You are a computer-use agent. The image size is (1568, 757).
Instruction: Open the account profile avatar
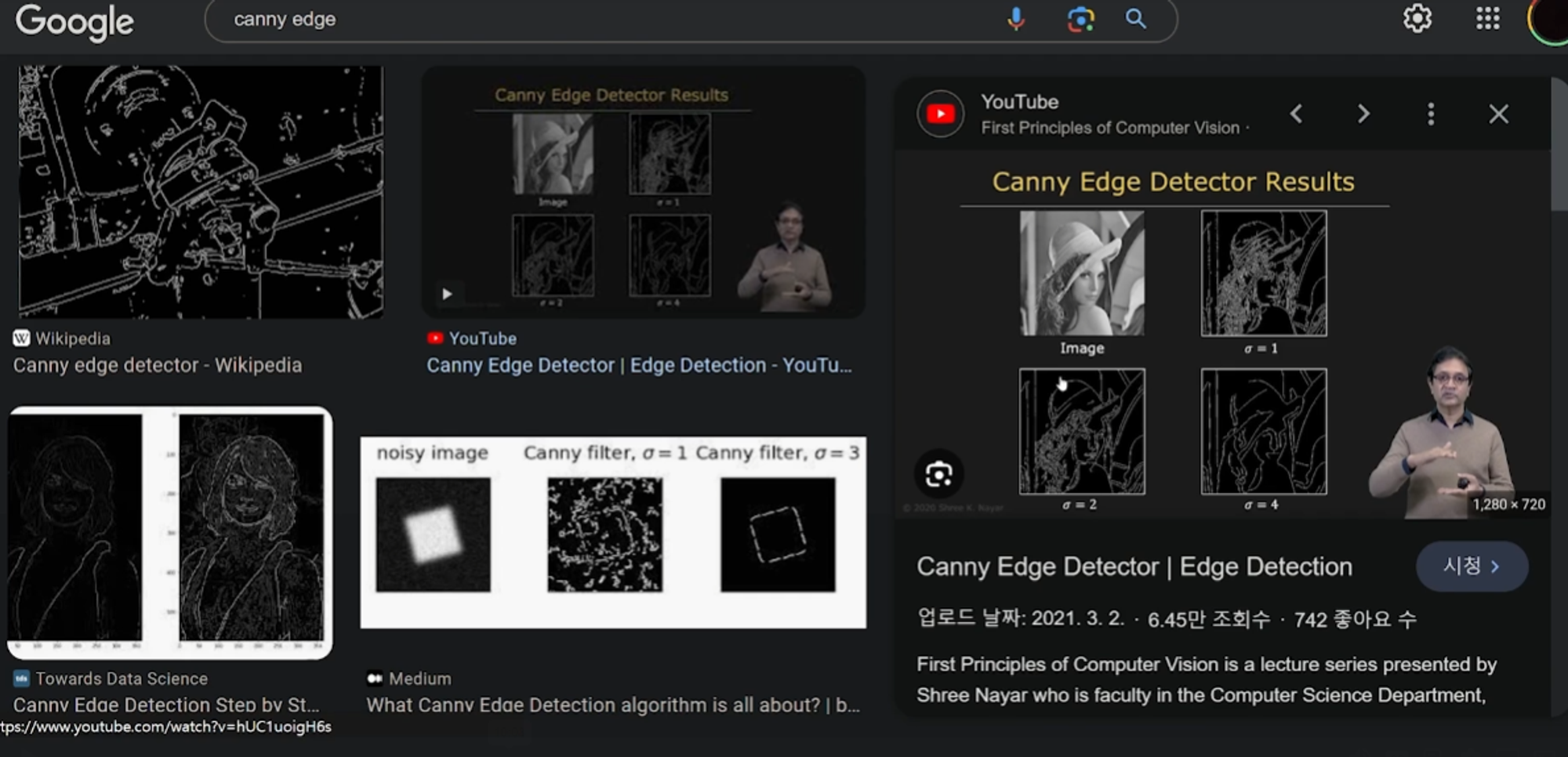pos(1548,21)
